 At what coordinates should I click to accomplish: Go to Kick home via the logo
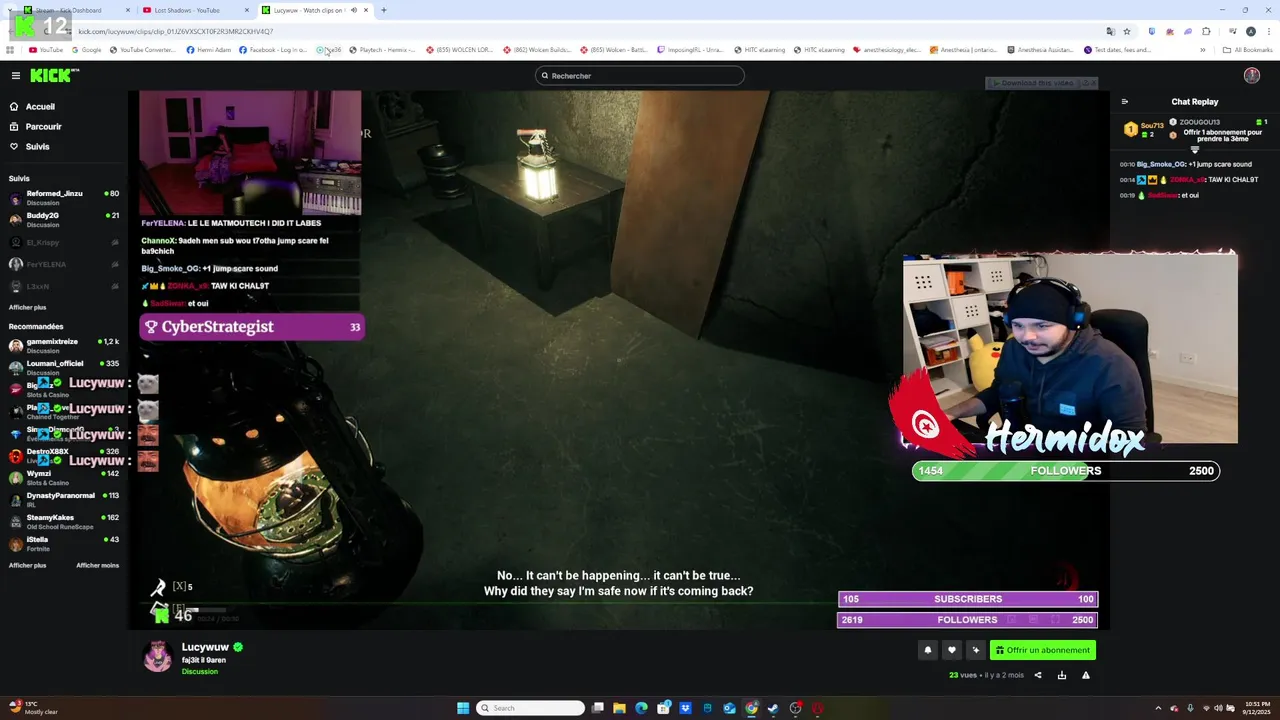pyautogui.click(x=54, y=75)
